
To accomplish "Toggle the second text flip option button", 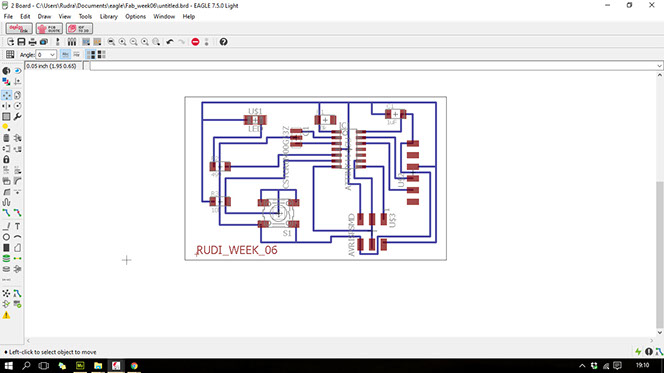I will [x=76, y=55].
